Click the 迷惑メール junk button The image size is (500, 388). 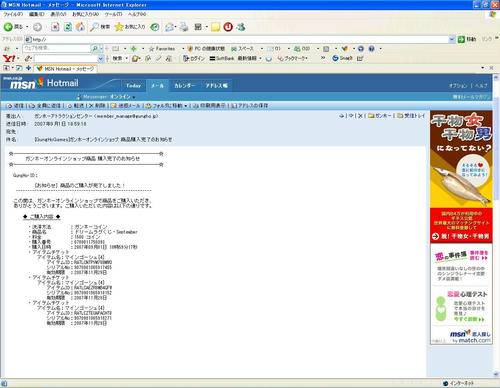126,106
